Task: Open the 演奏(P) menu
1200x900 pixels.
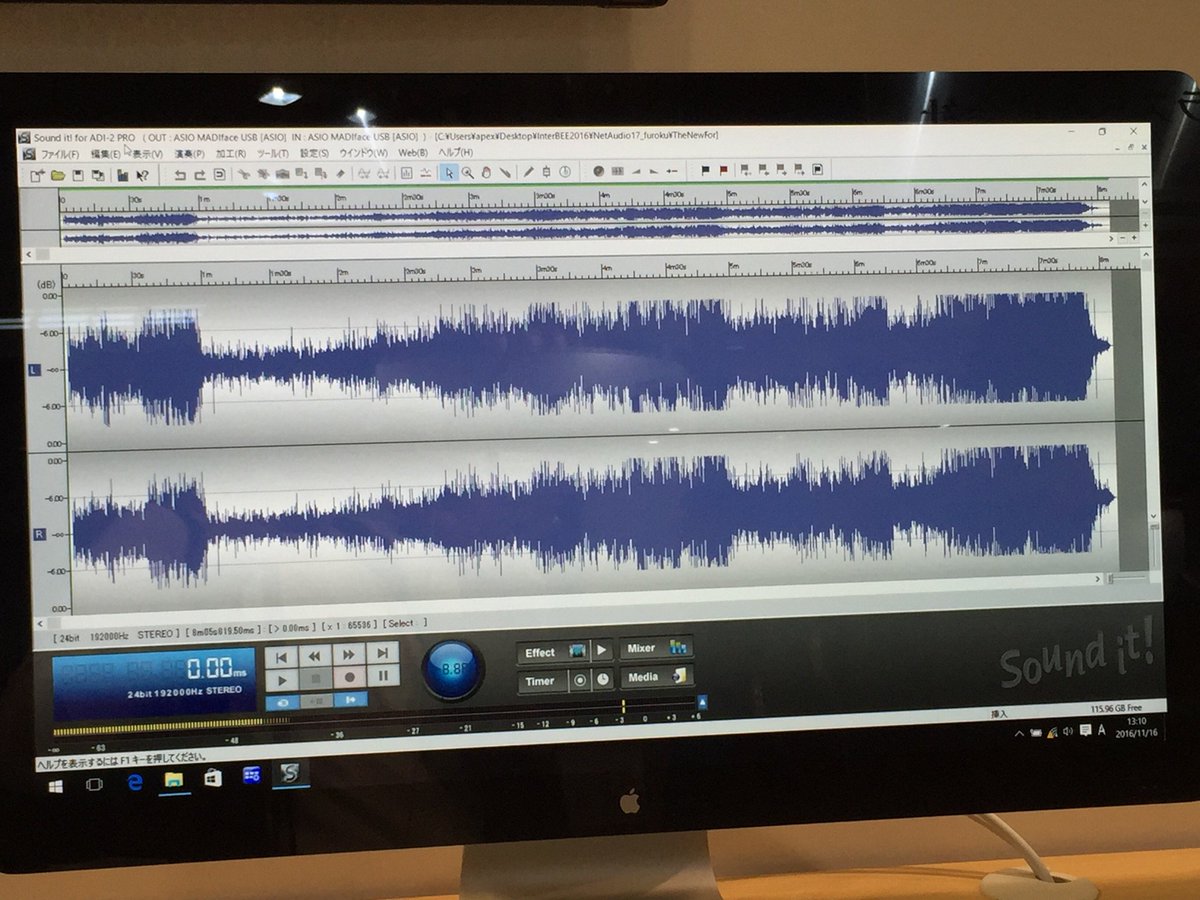Action: click(x=190, y=153)
